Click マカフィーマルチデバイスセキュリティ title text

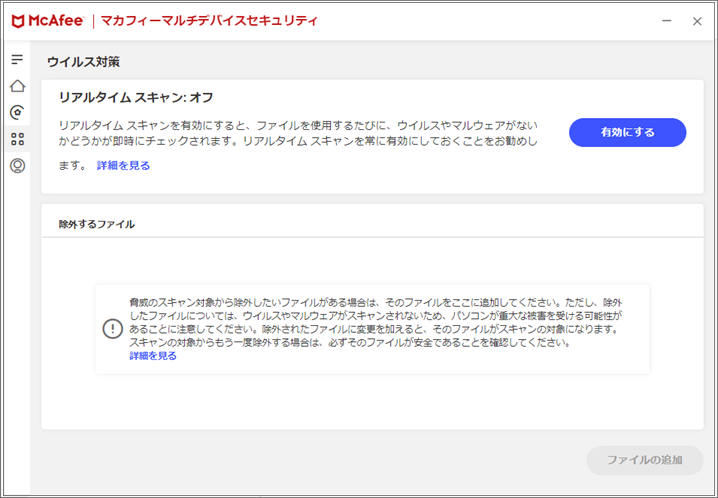coord(209,21)
